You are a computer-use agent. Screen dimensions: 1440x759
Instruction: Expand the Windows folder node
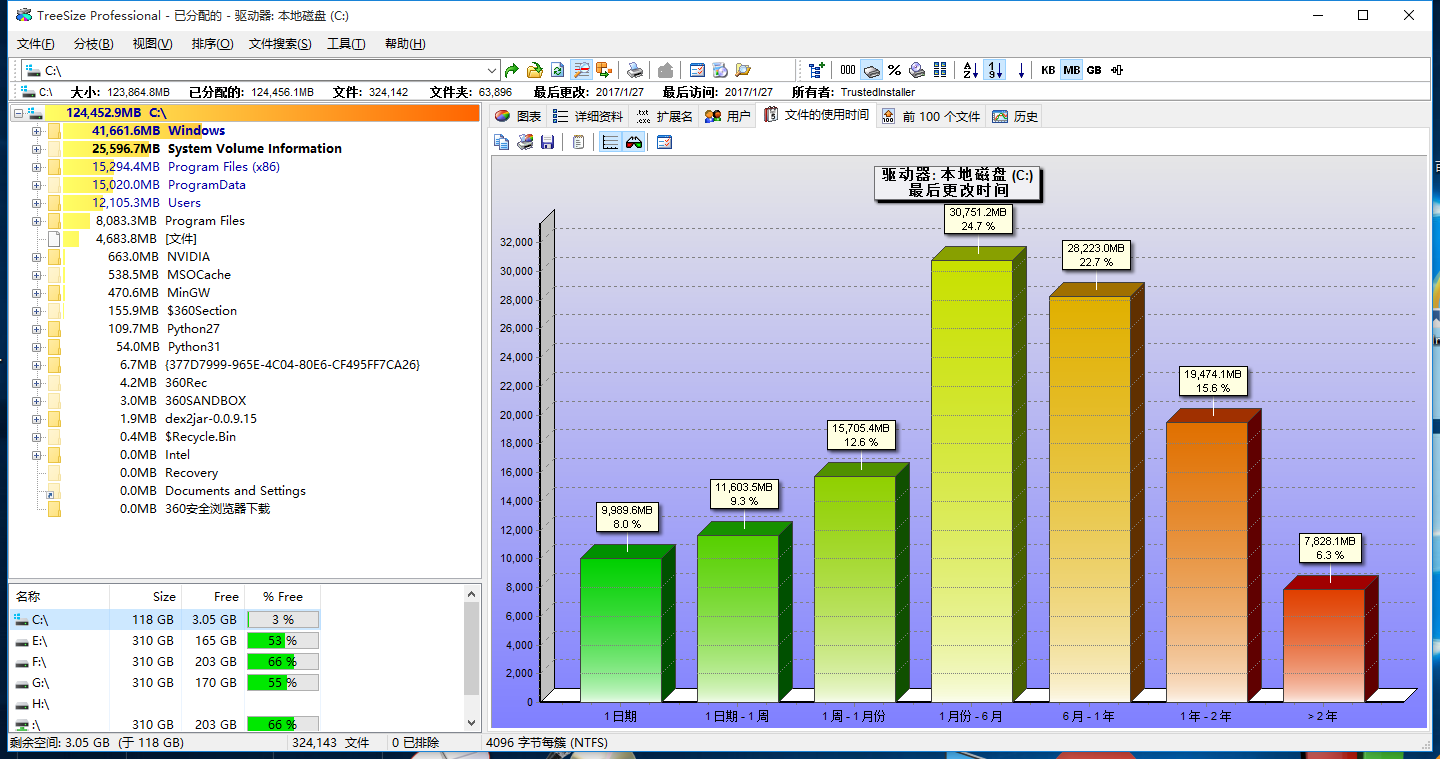tap(37, 131)
